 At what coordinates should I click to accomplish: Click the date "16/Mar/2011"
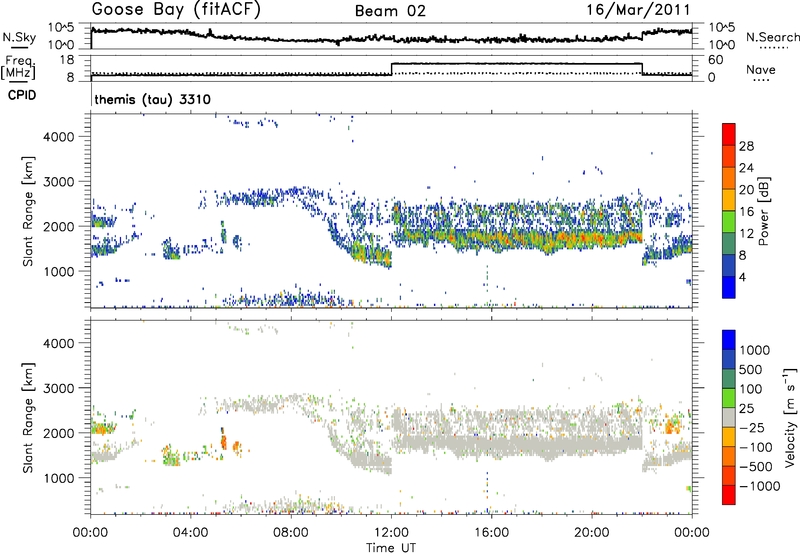[x=638, y=10]
